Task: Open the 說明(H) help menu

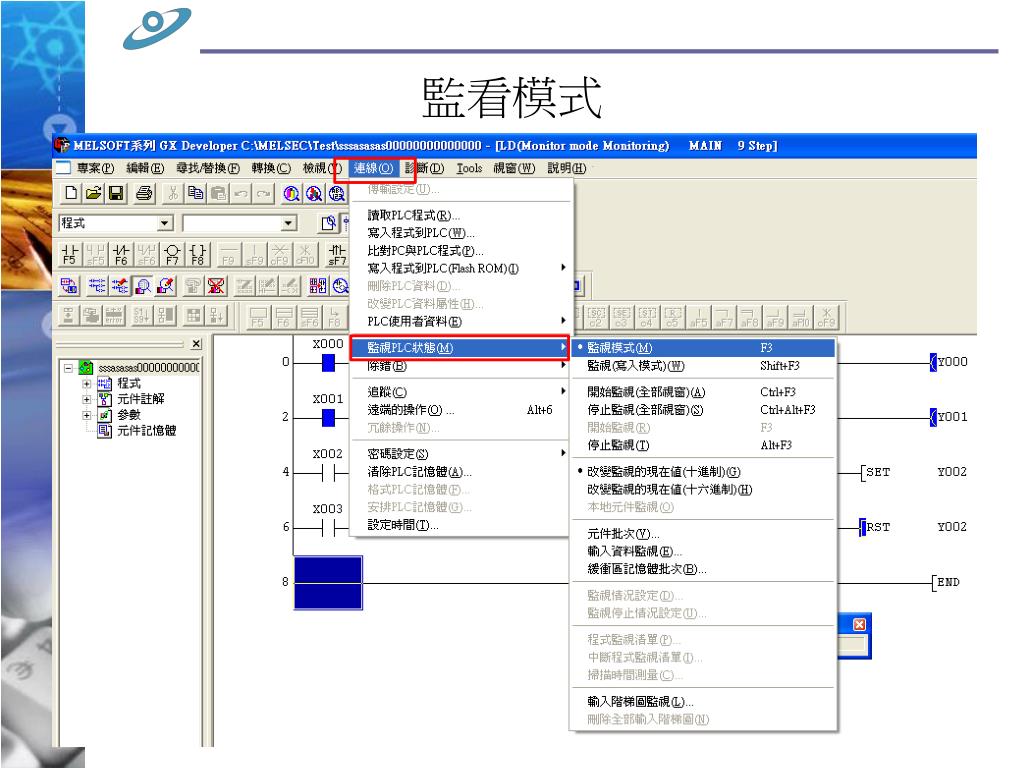Action: click(566, 168)
